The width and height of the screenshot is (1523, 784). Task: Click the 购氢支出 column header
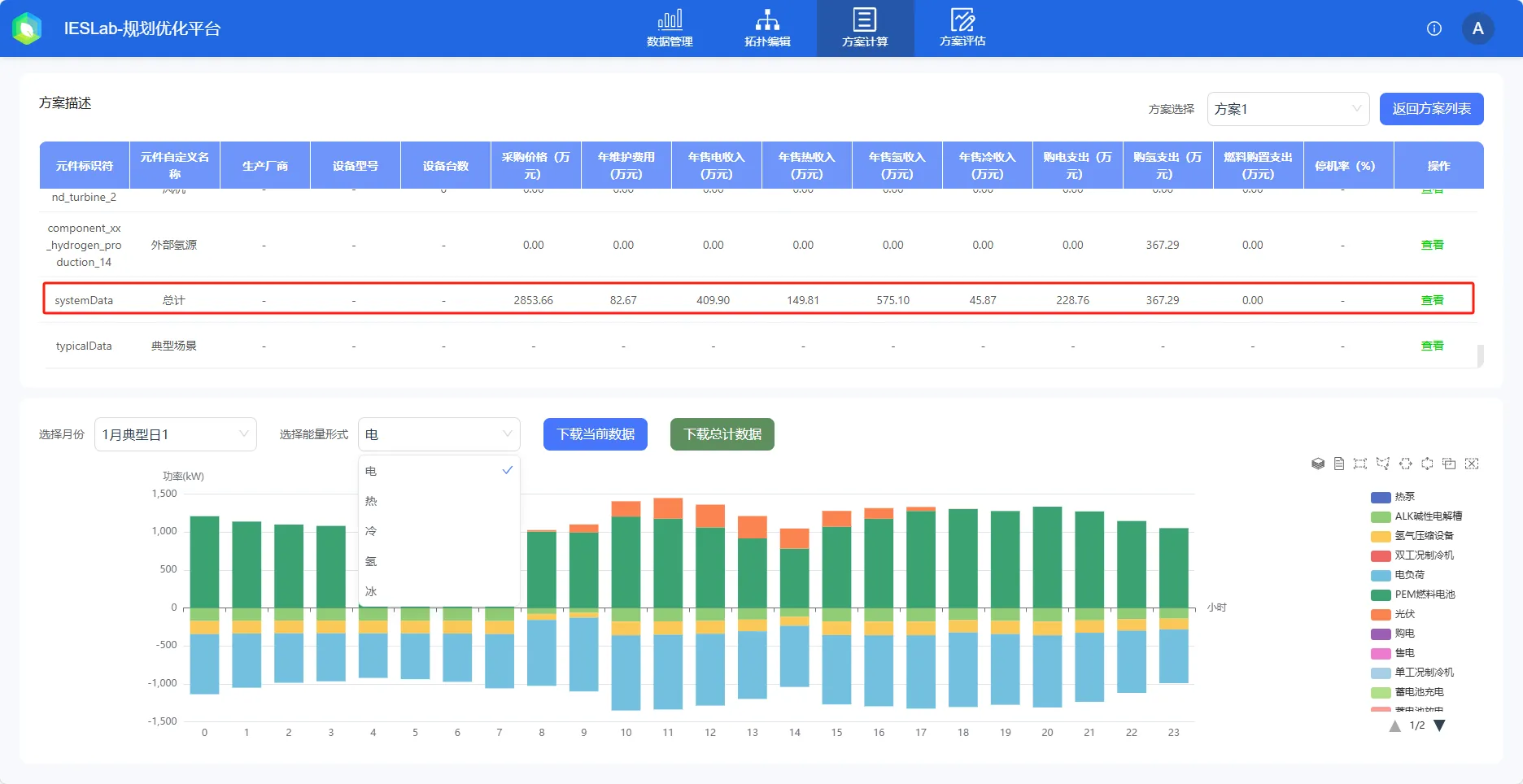pos(1168,165)
